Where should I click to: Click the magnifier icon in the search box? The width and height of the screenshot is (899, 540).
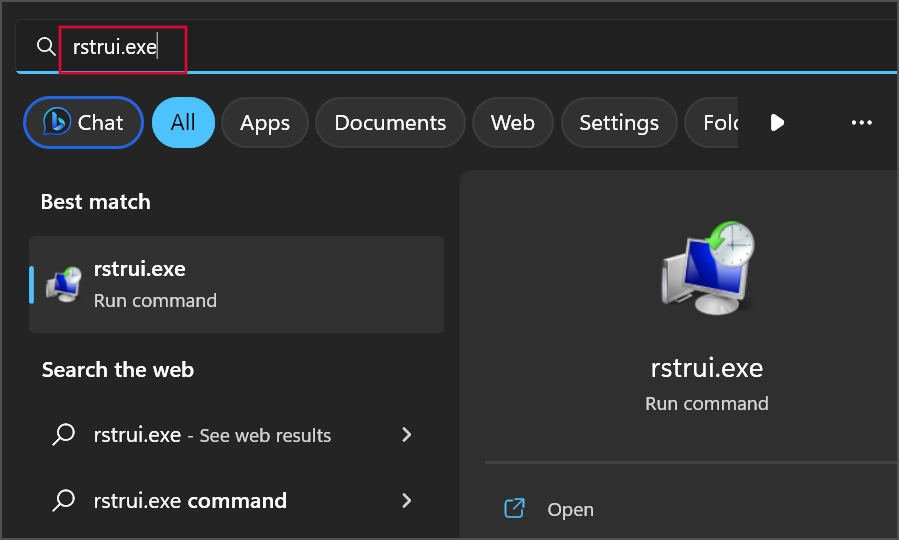pos(45,47)
